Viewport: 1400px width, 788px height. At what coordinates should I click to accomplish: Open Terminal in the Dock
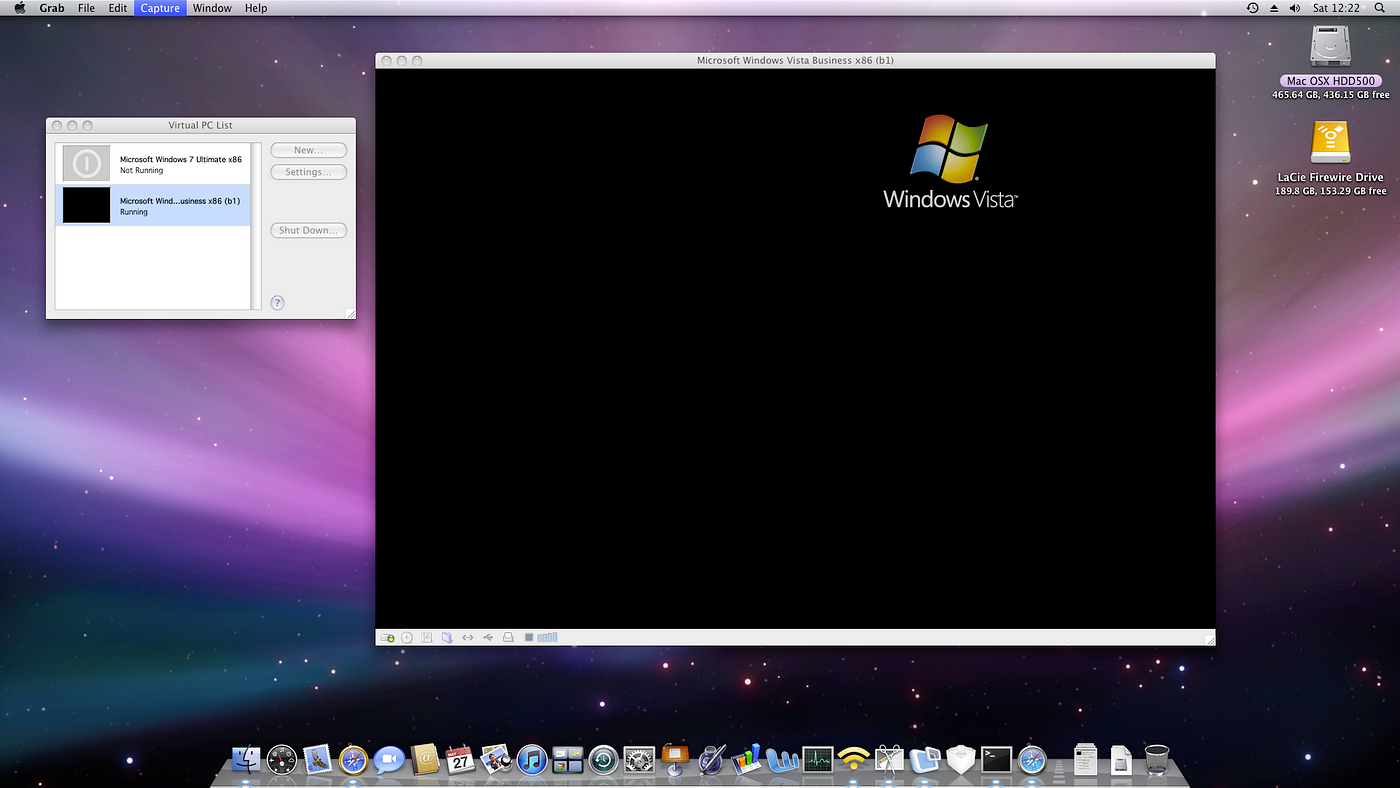(x=996, y=760)
